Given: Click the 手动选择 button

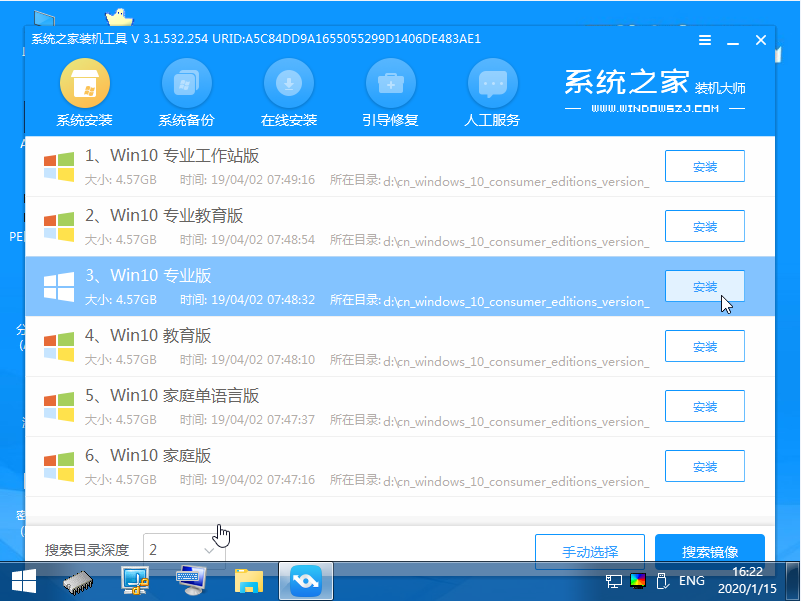Looking at the screenshot, I should click(590, 551).
